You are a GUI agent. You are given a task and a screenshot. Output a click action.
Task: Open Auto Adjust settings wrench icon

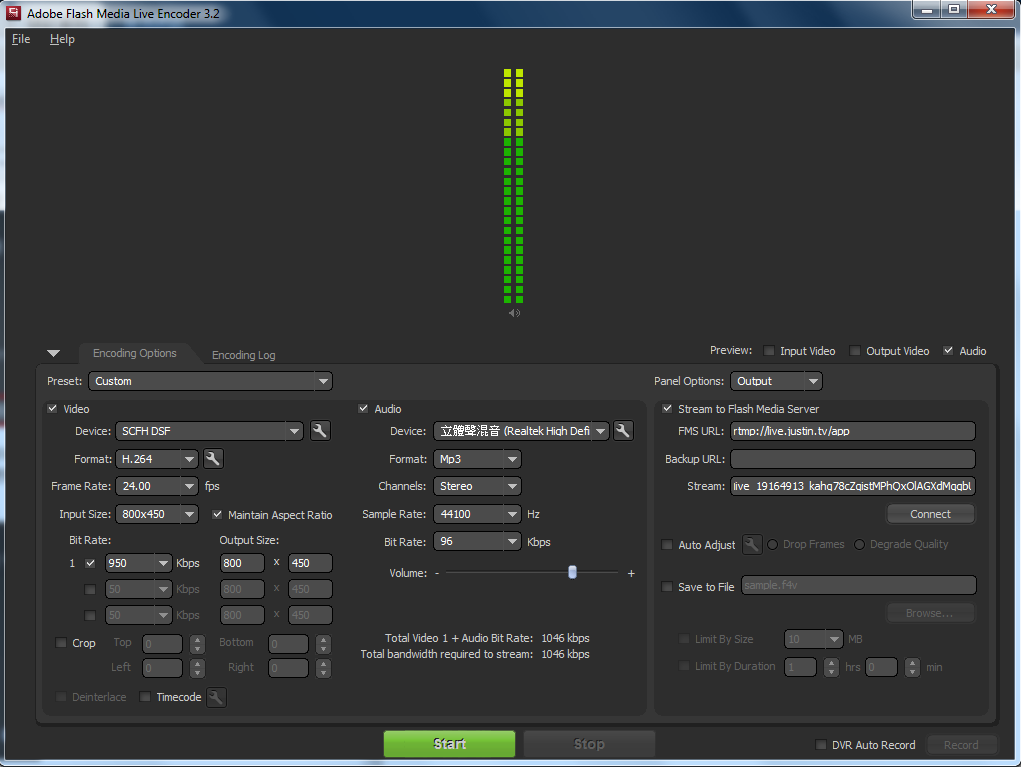pyautogui.click(x=752, y=545)
